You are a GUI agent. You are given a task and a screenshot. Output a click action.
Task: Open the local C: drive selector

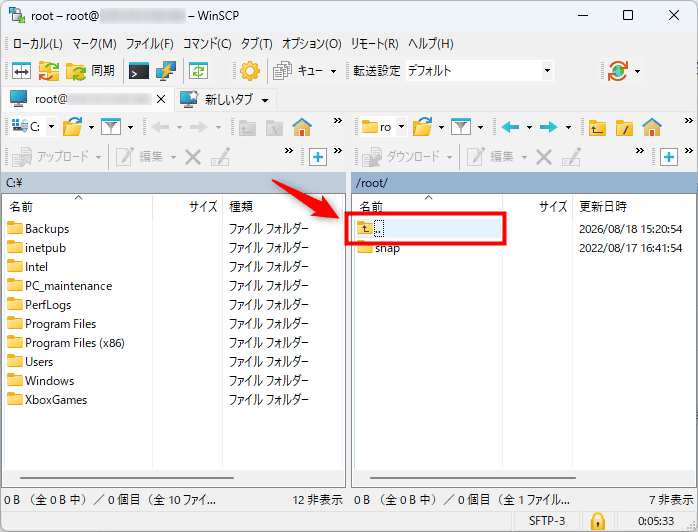click(x=34, y=127)
